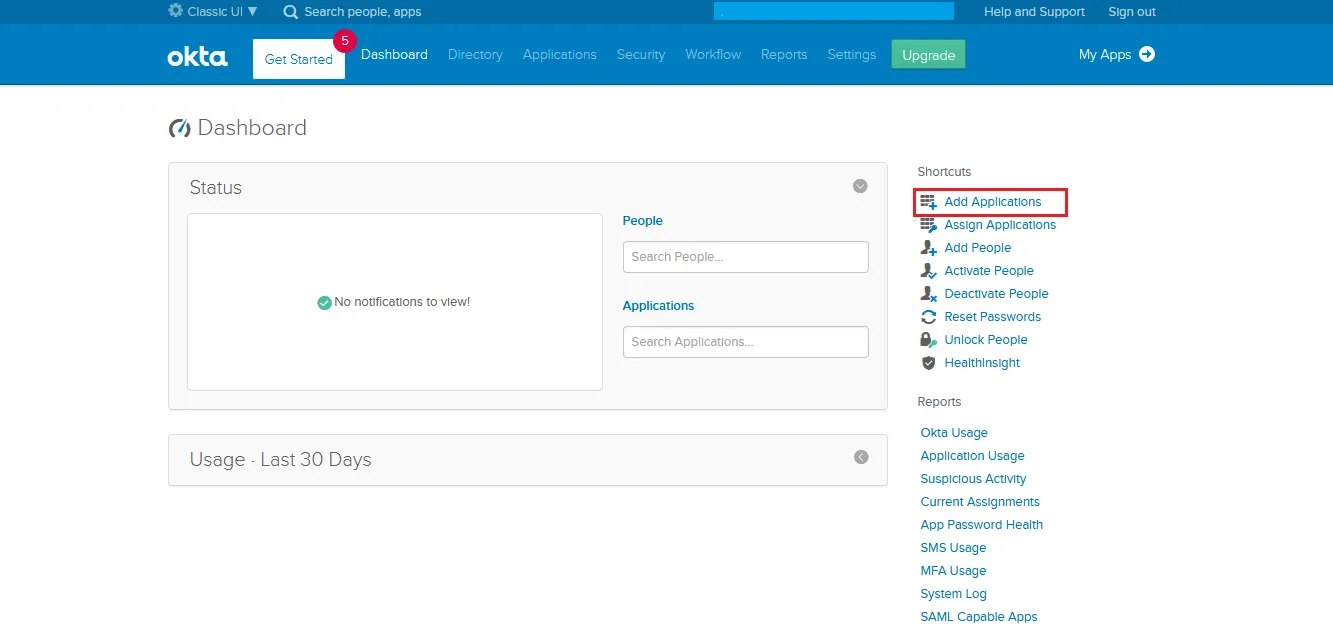
Task: Click the Reset Passwords refresh icon
Action: point(928,317)
